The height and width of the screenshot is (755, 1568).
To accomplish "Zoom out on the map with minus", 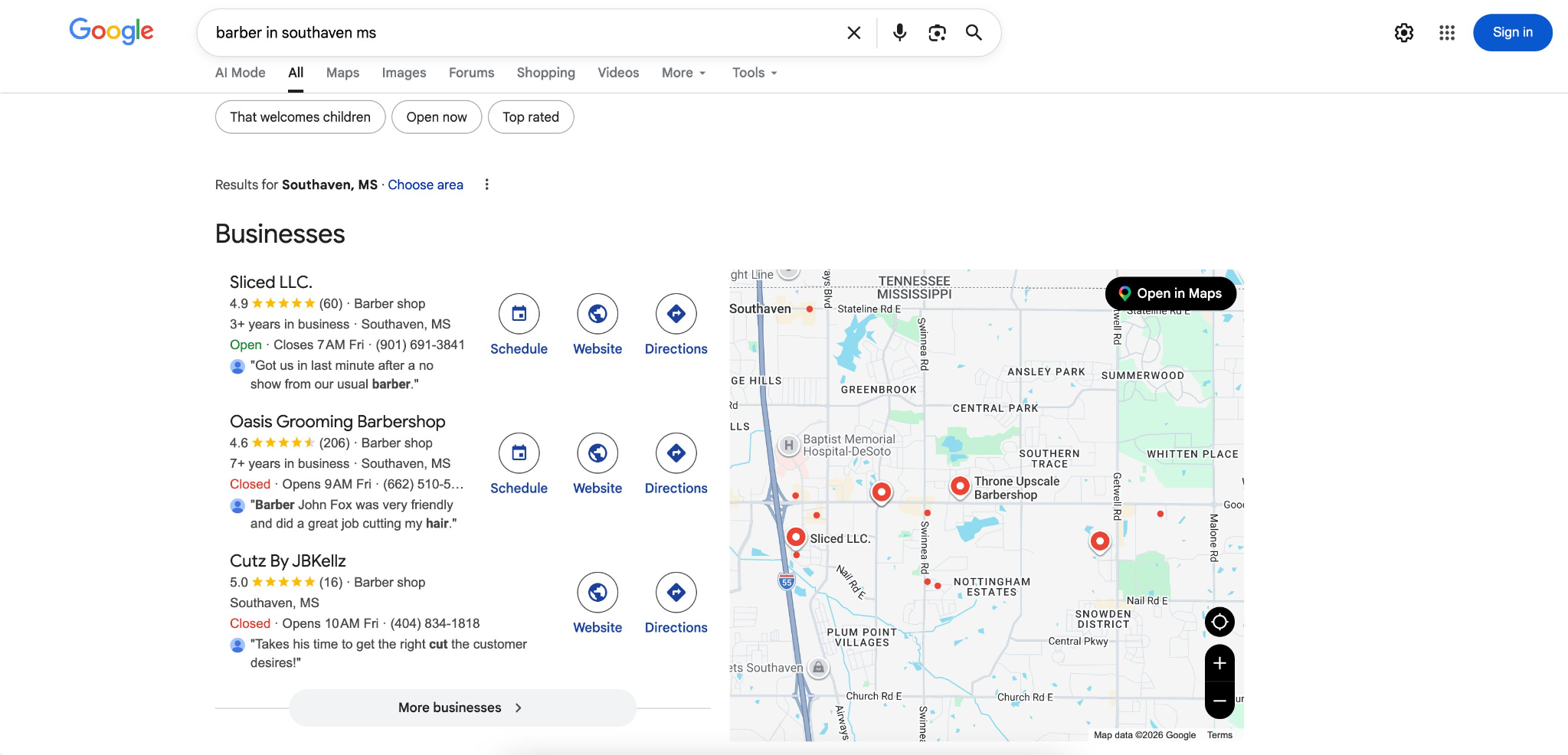I will coord(1219,700).
